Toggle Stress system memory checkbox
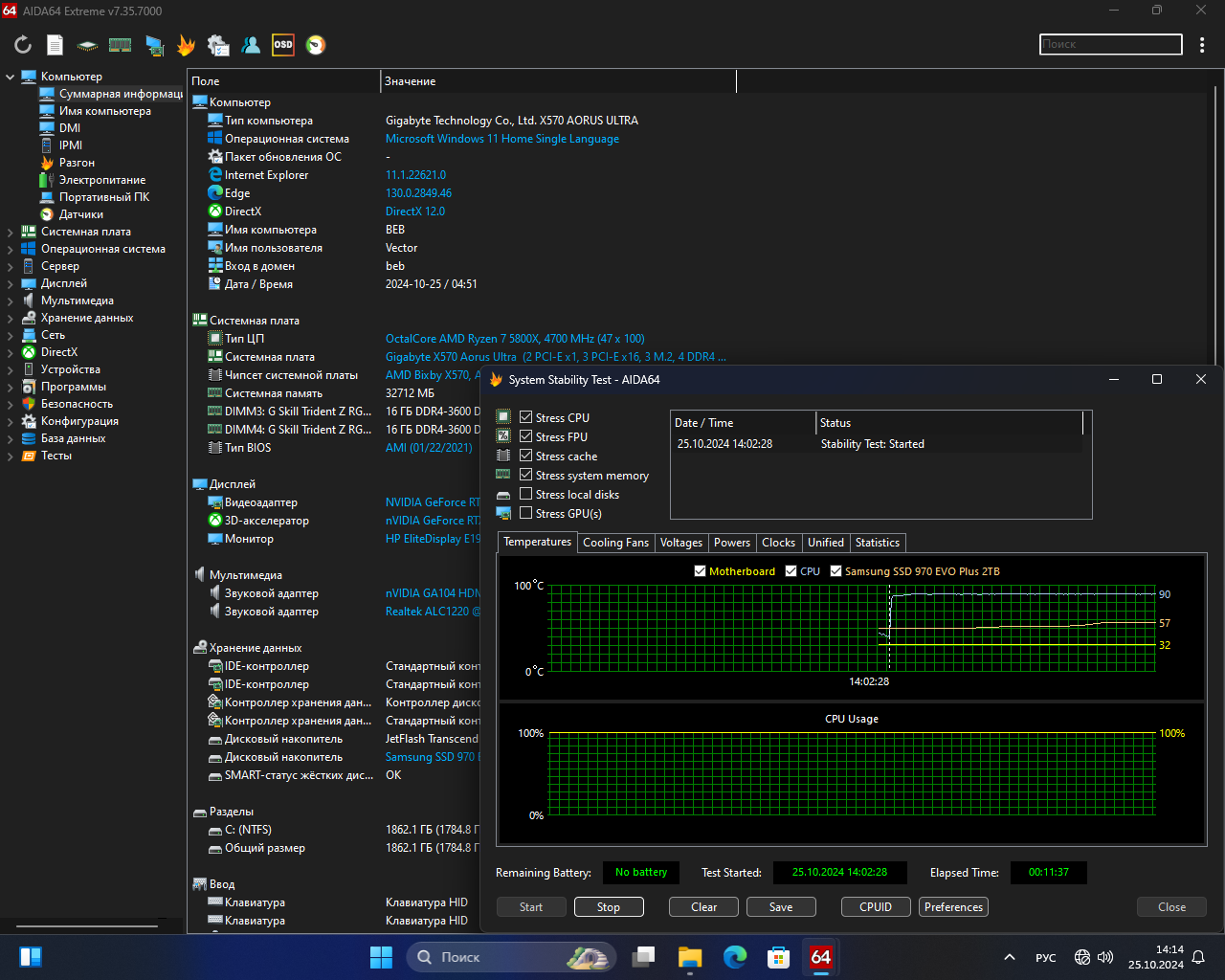 click(x=525, y=475)
